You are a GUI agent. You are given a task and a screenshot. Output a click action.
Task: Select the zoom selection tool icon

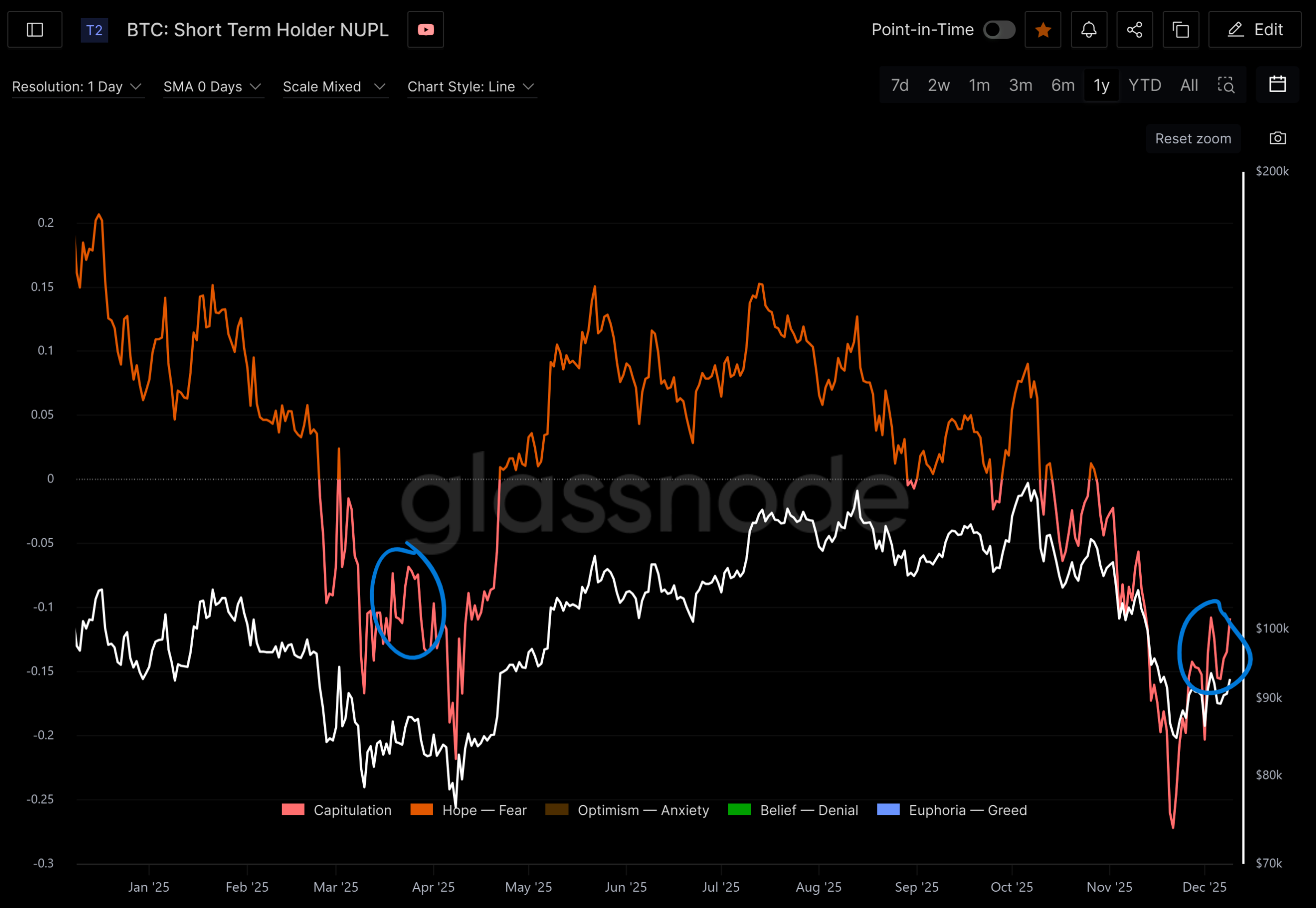[1225, 85]
